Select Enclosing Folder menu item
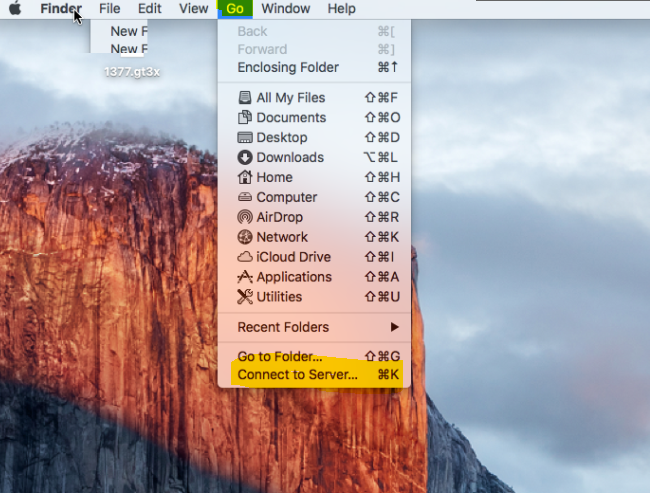The height and width of the screenshot is (494, 652). click(x=314, y=67)
